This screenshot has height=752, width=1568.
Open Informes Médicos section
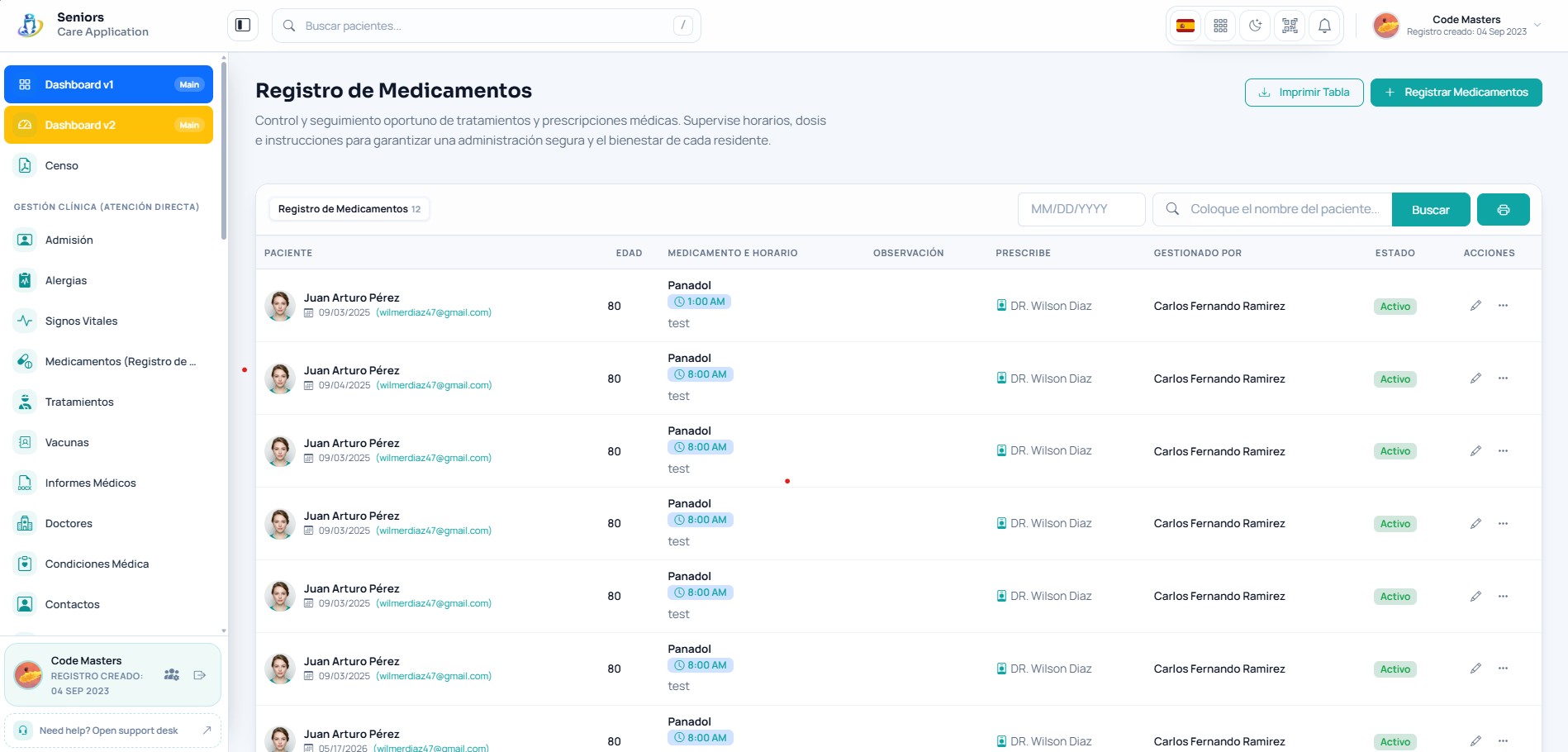tap(108, 483)
